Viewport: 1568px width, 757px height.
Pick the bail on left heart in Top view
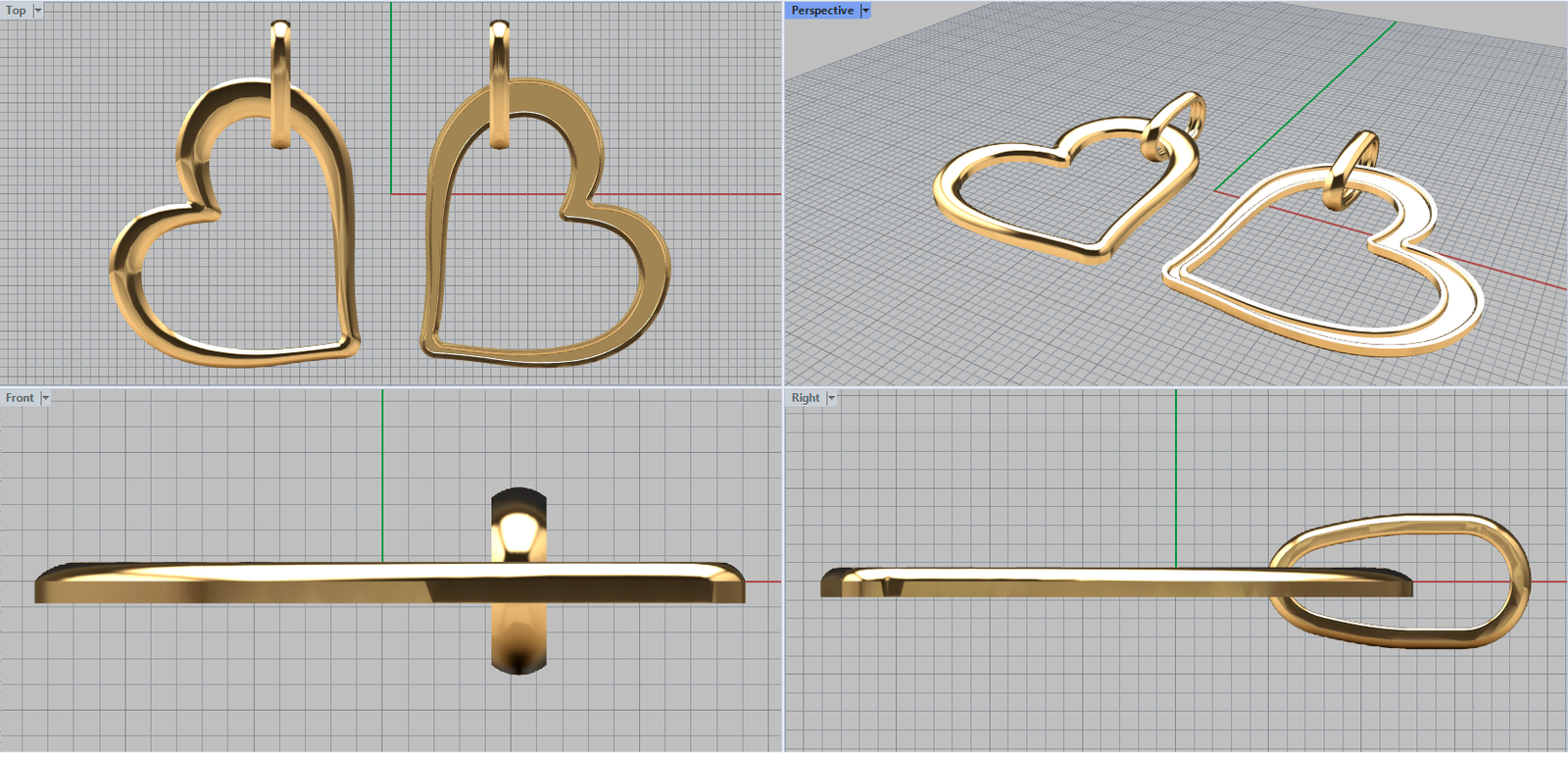pyautogui.click(x=280, y=59)
